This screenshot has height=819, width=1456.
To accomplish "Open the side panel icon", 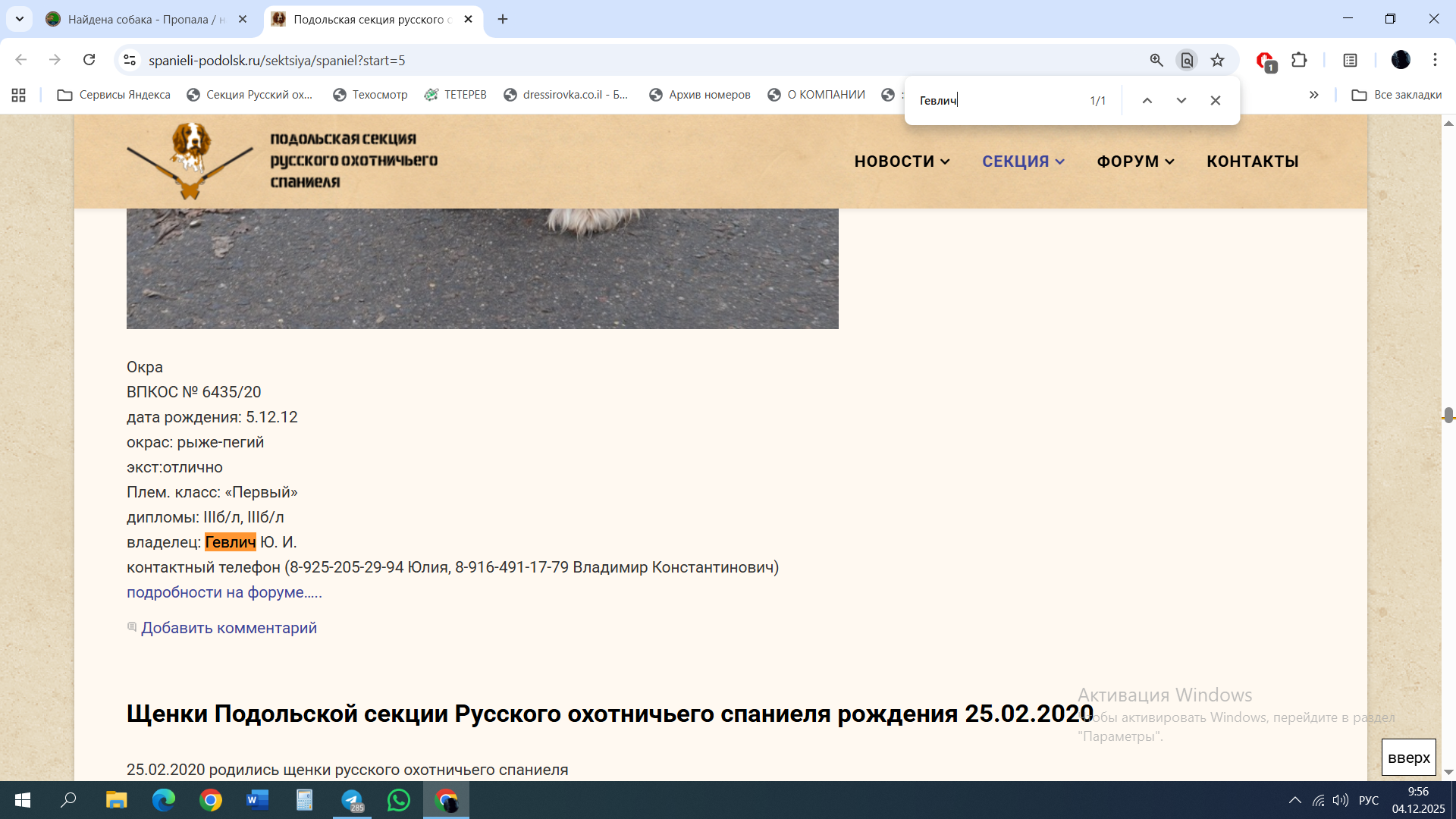I will pyautogui.click(x=1350, y=60).
